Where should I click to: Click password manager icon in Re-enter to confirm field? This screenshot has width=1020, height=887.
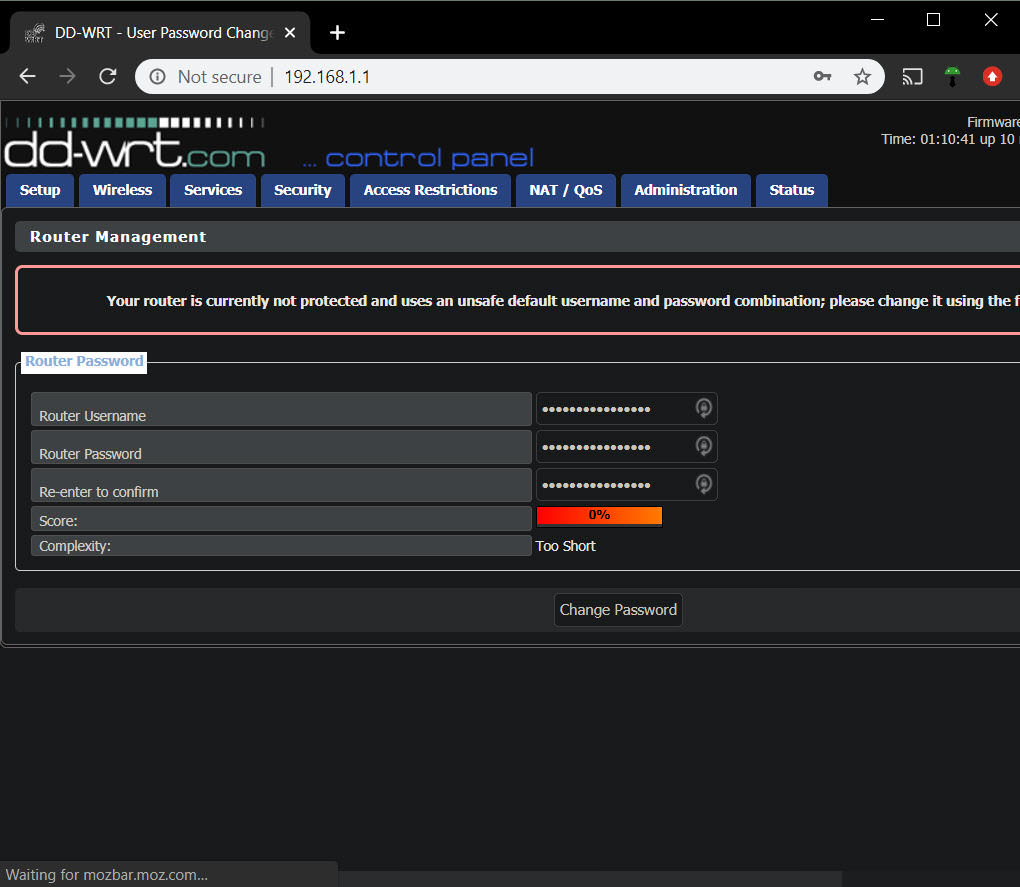coord(703,484)
